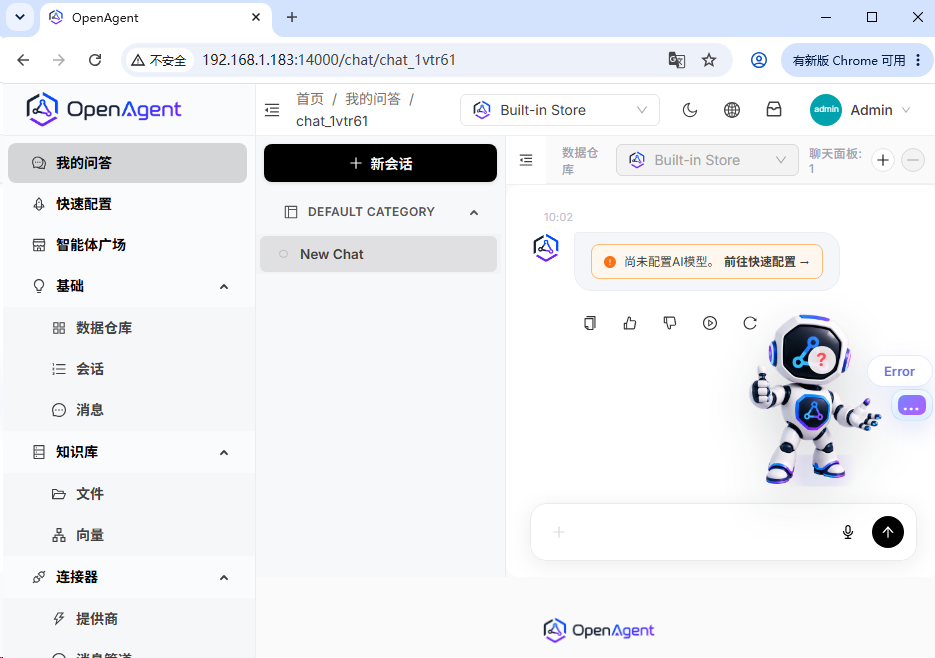
Task: Collapse the 知识库 sidebar section
Action: [224, 452]
